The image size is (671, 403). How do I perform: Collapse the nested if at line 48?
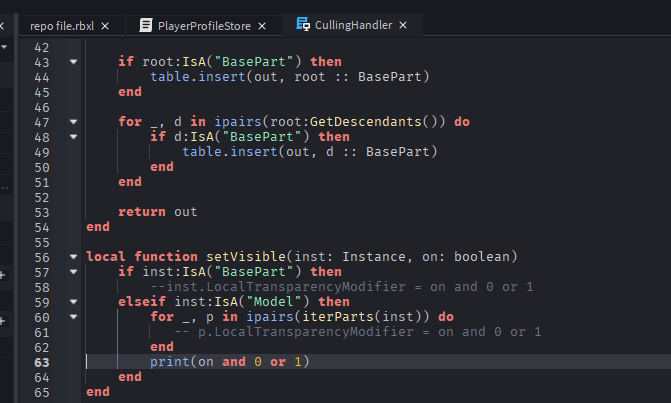[x=73, y=137]
